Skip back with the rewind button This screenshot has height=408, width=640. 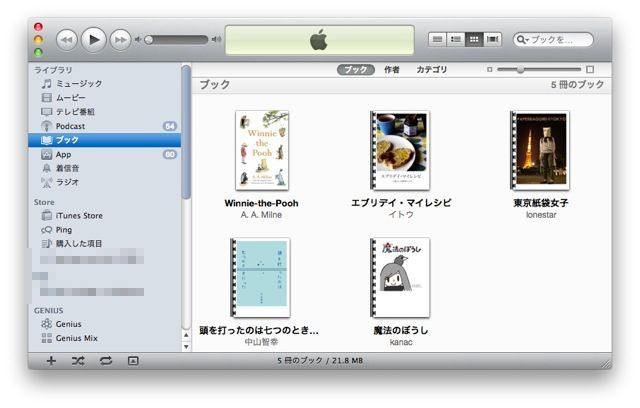point(66,40)
